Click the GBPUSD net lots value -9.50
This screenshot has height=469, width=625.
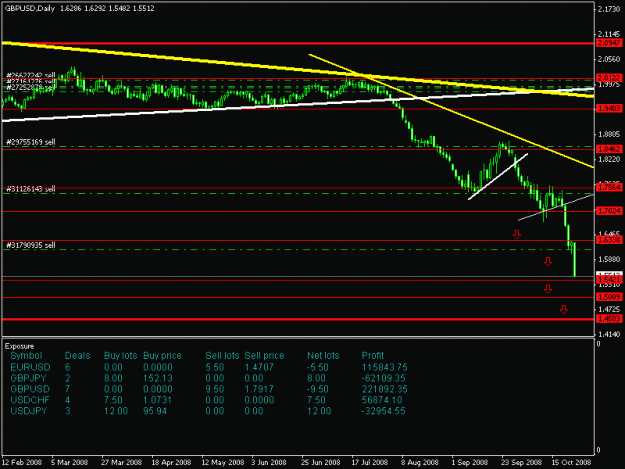pos(318,389)
